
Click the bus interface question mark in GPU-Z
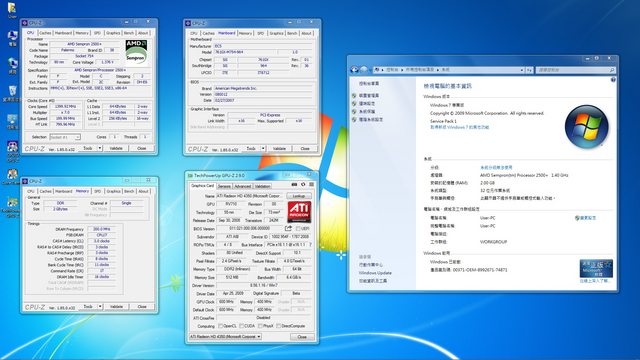pos(310,244)
